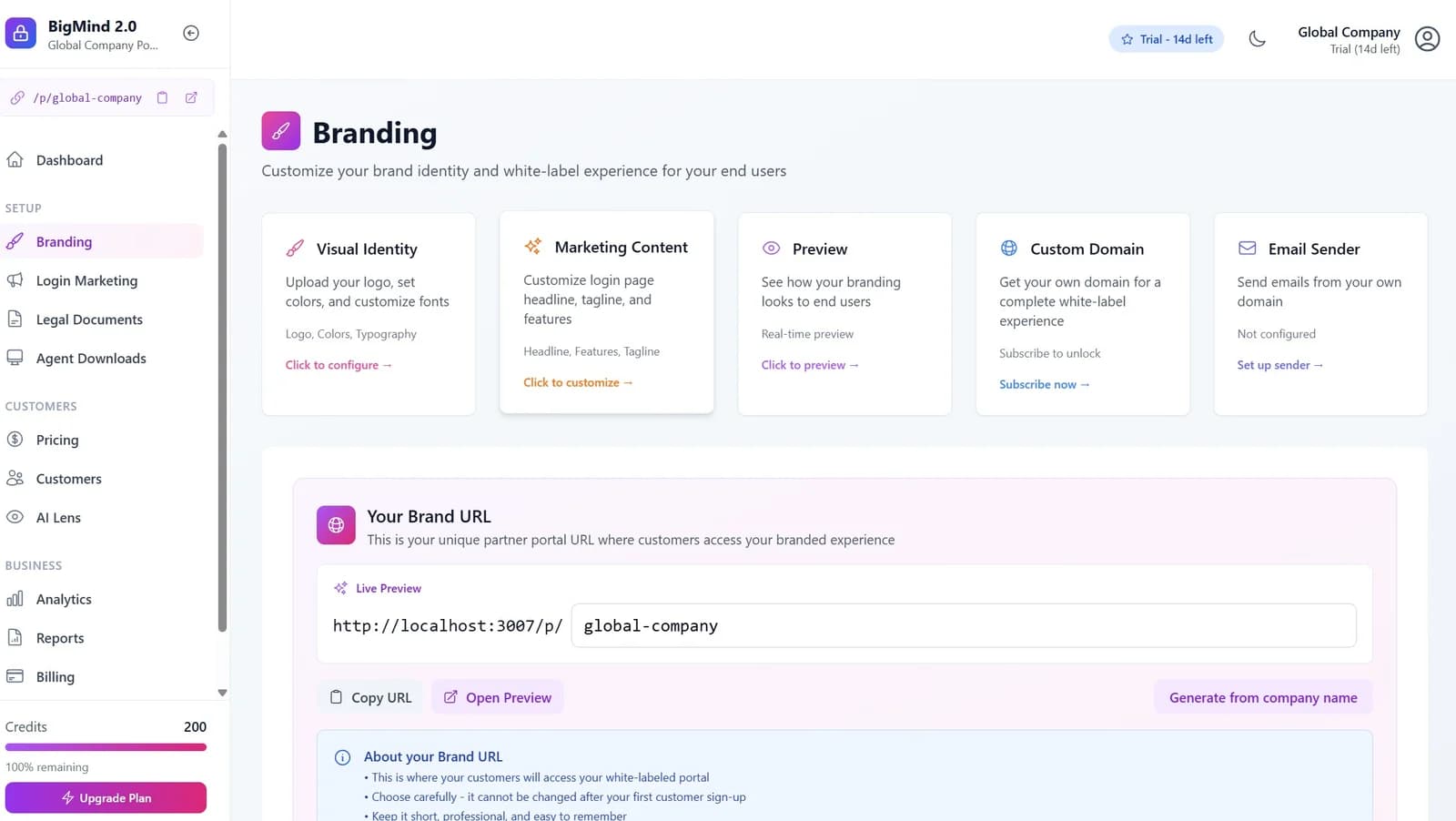
Task: Expand the Trial - 14d left badge
Action: 1166,38
